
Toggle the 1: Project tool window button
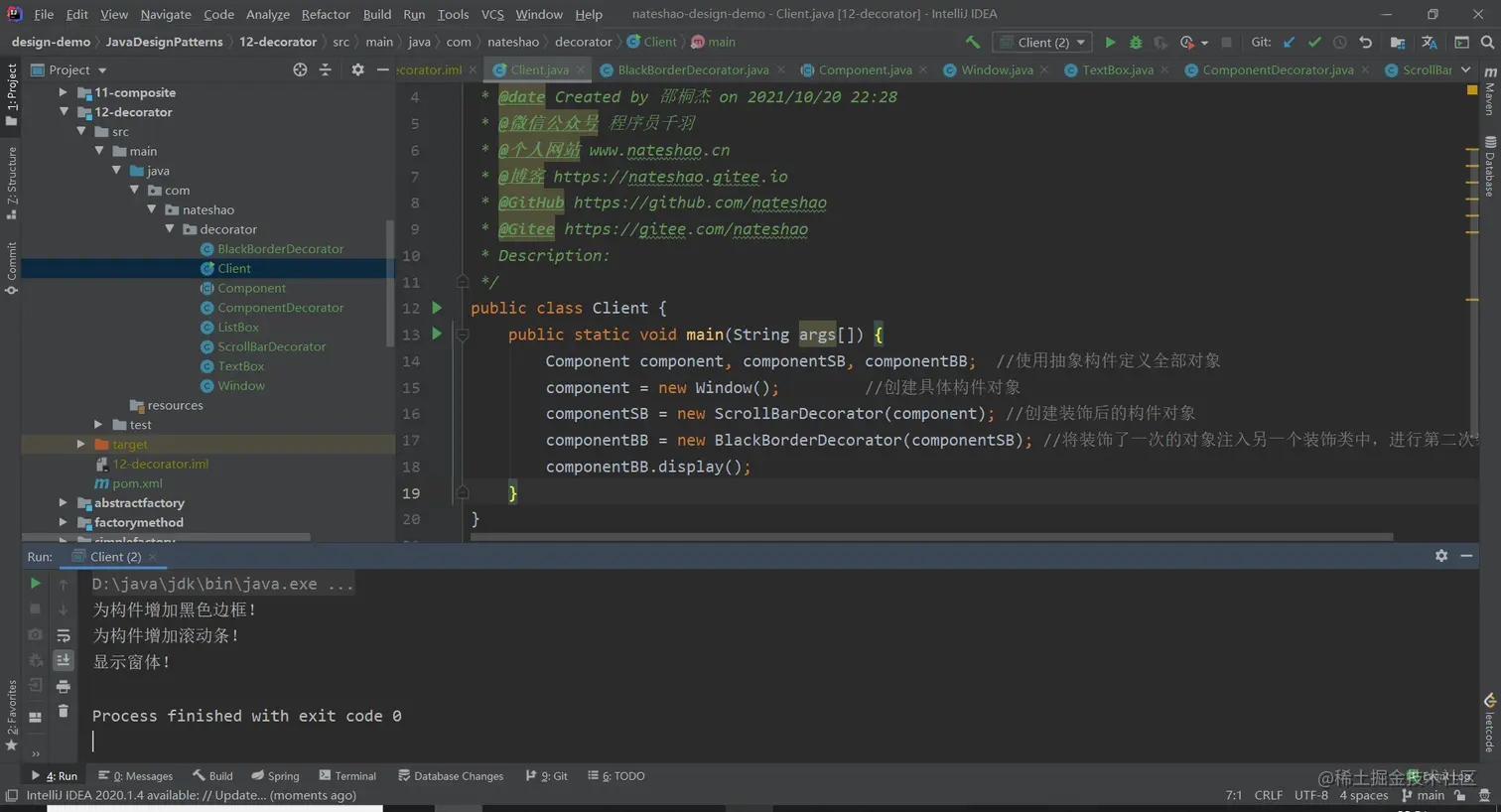[x=11, y=94]
